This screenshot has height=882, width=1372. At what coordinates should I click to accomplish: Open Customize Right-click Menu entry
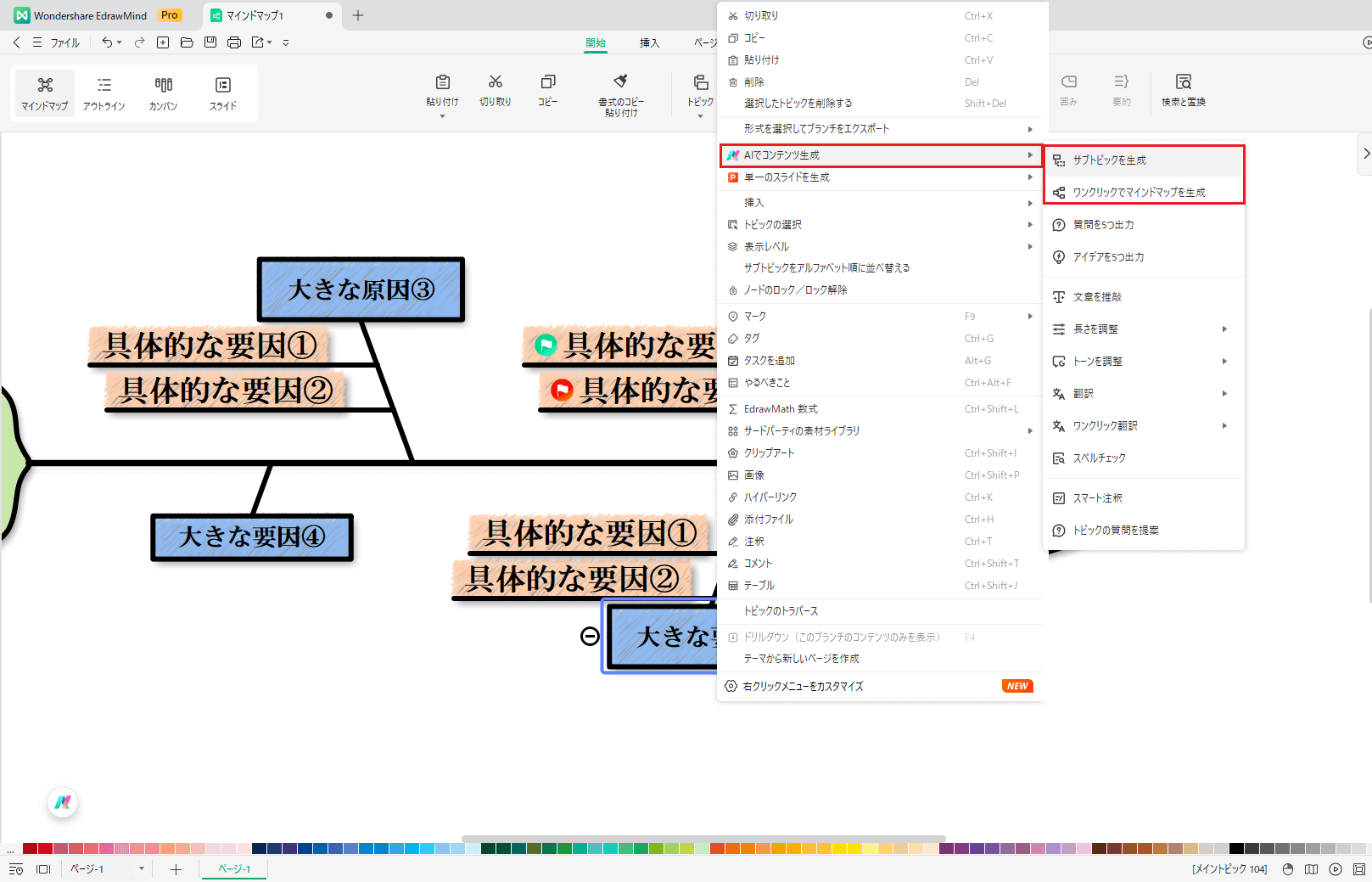(880, 686)
